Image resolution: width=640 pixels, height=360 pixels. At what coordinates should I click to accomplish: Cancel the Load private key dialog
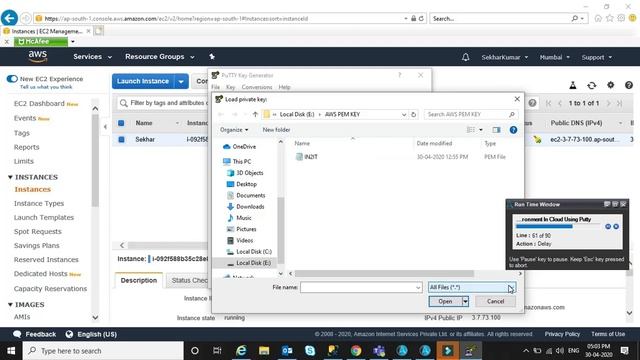pos(495,301)
